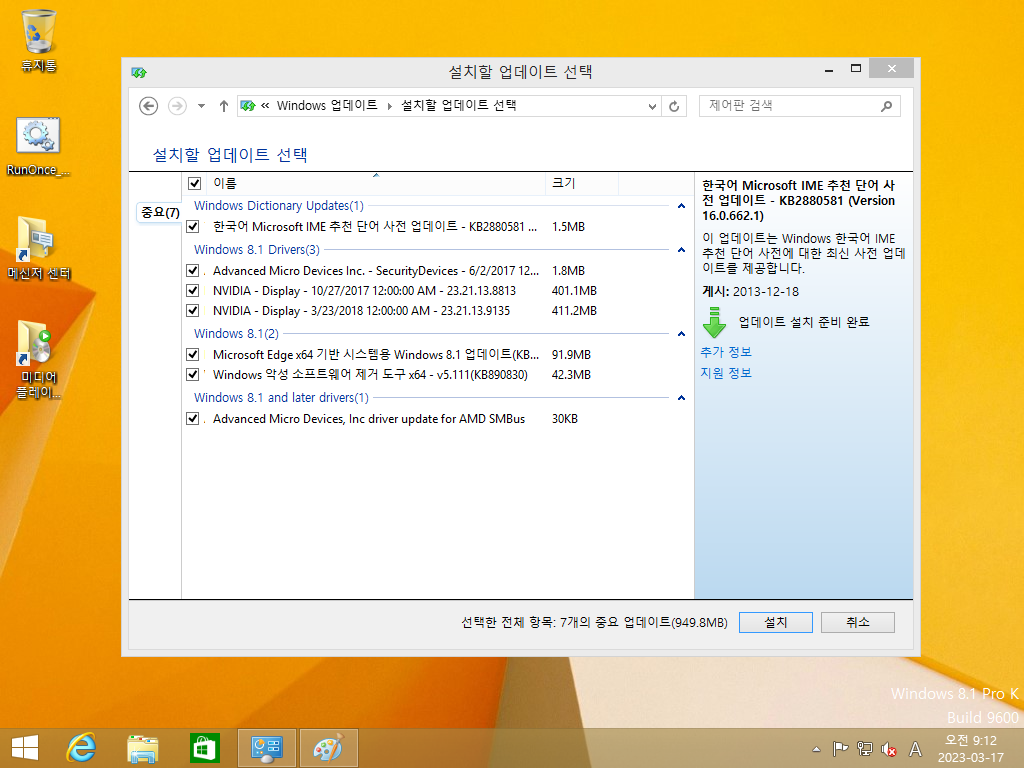The width and height of the screenshot is (1024, 768).
Task: Select the 411.2MB size cell
Action: 574,311
